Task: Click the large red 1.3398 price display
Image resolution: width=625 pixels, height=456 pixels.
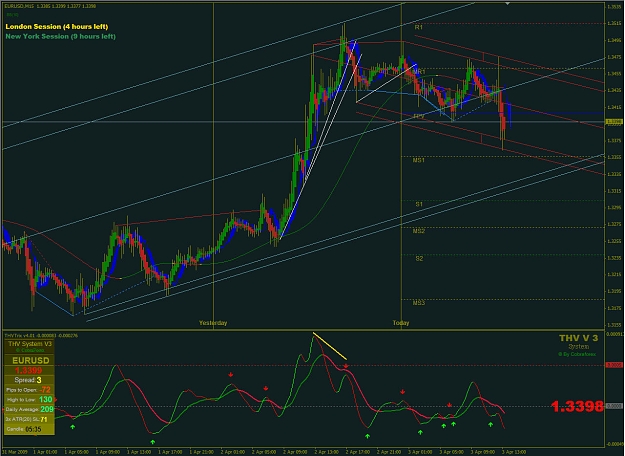Action: (x=577, y=407)
